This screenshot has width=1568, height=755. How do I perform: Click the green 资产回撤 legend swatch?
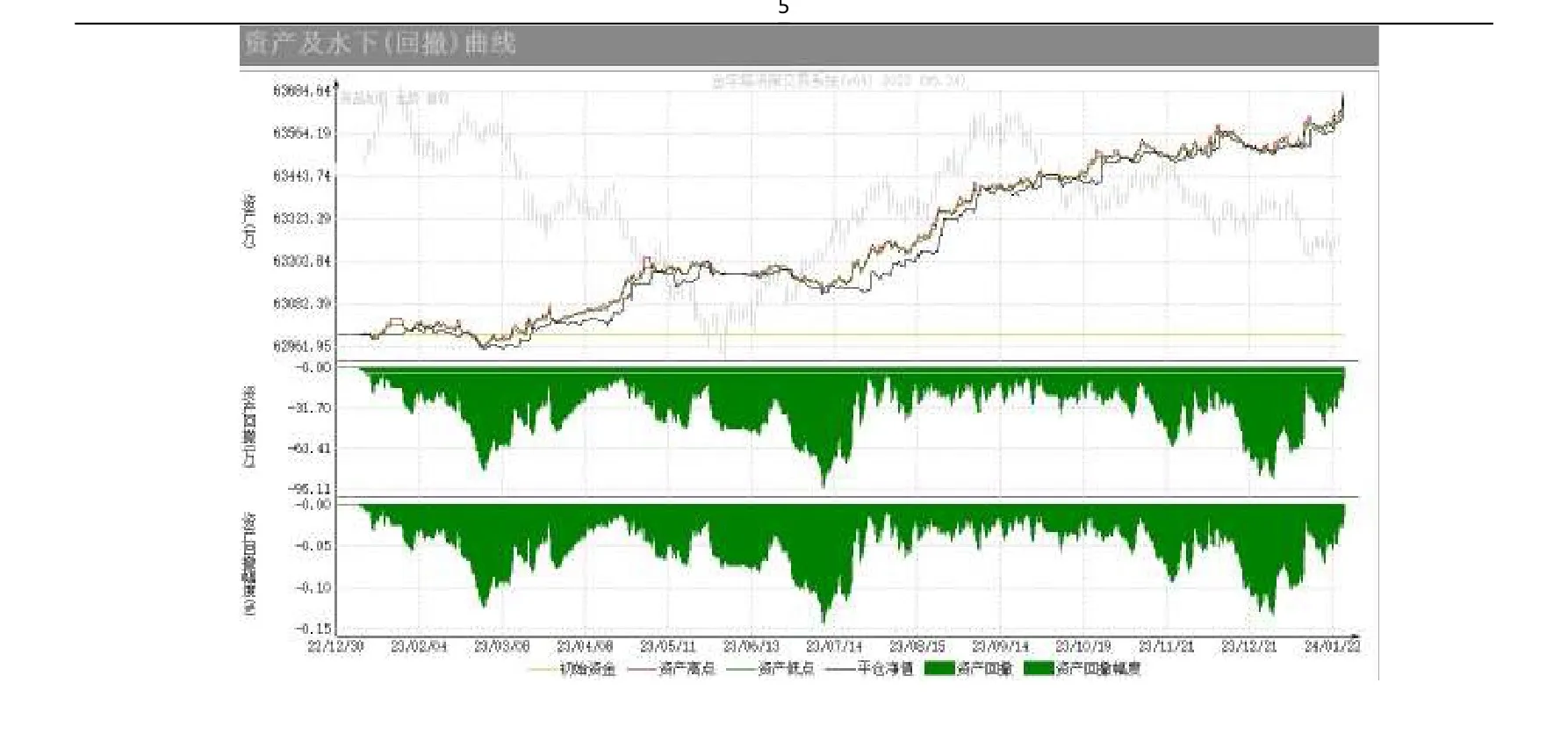coord(940,669)
